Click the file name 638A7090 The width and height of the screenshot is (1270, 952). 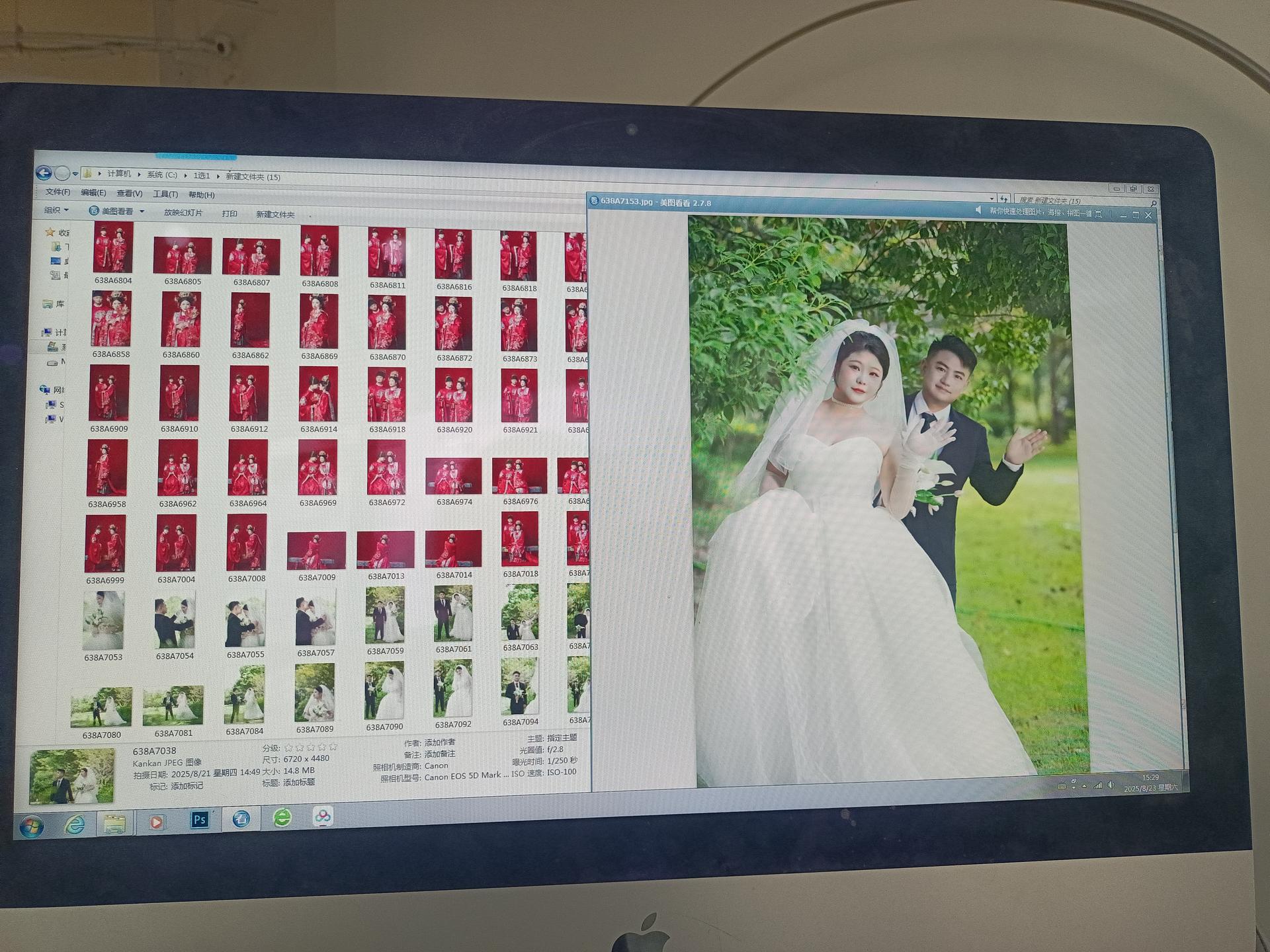click(x=384, y=727)
